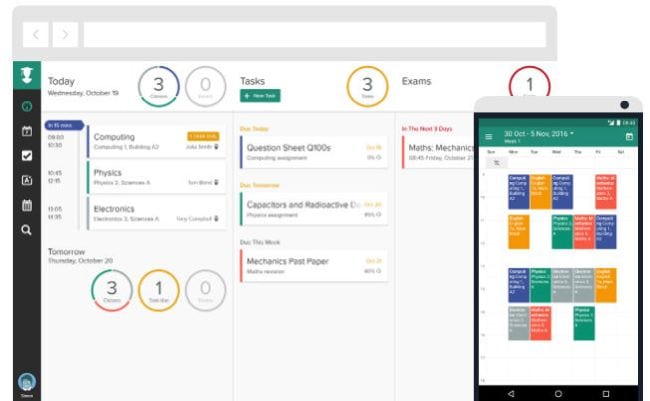Click the browser address bar
Image resolution: width=650 pixels, height=401 pixels.
click(x=313, y=35)
